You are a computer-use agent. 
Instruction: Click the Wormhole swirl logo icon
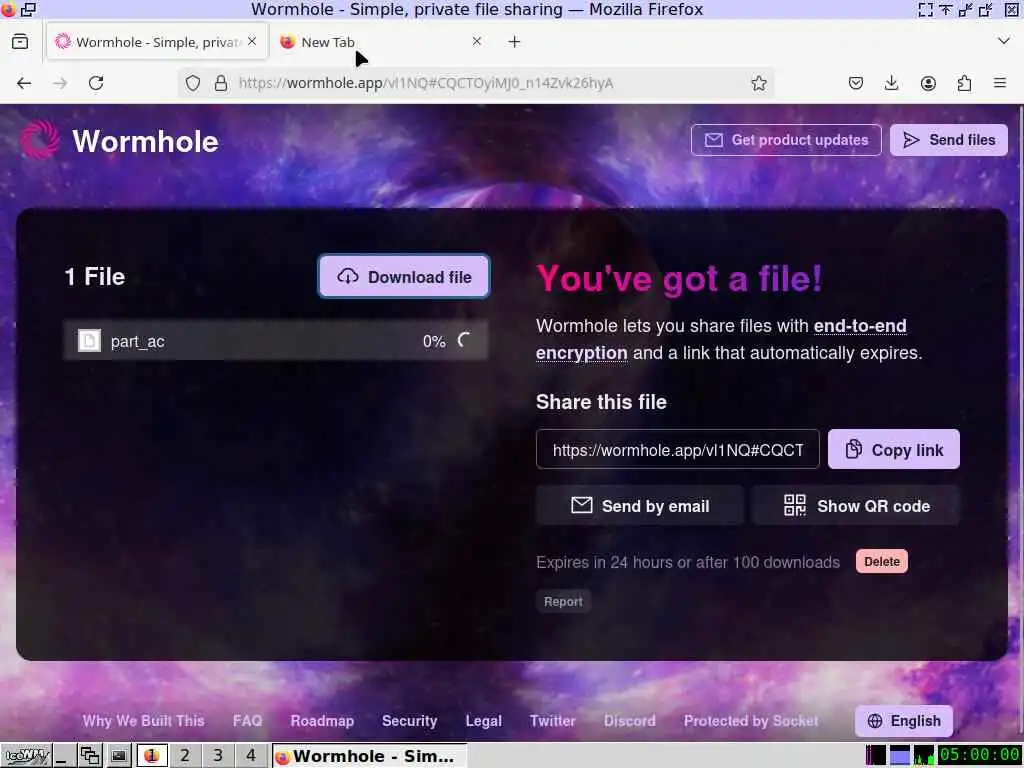[x=40, y=140]
